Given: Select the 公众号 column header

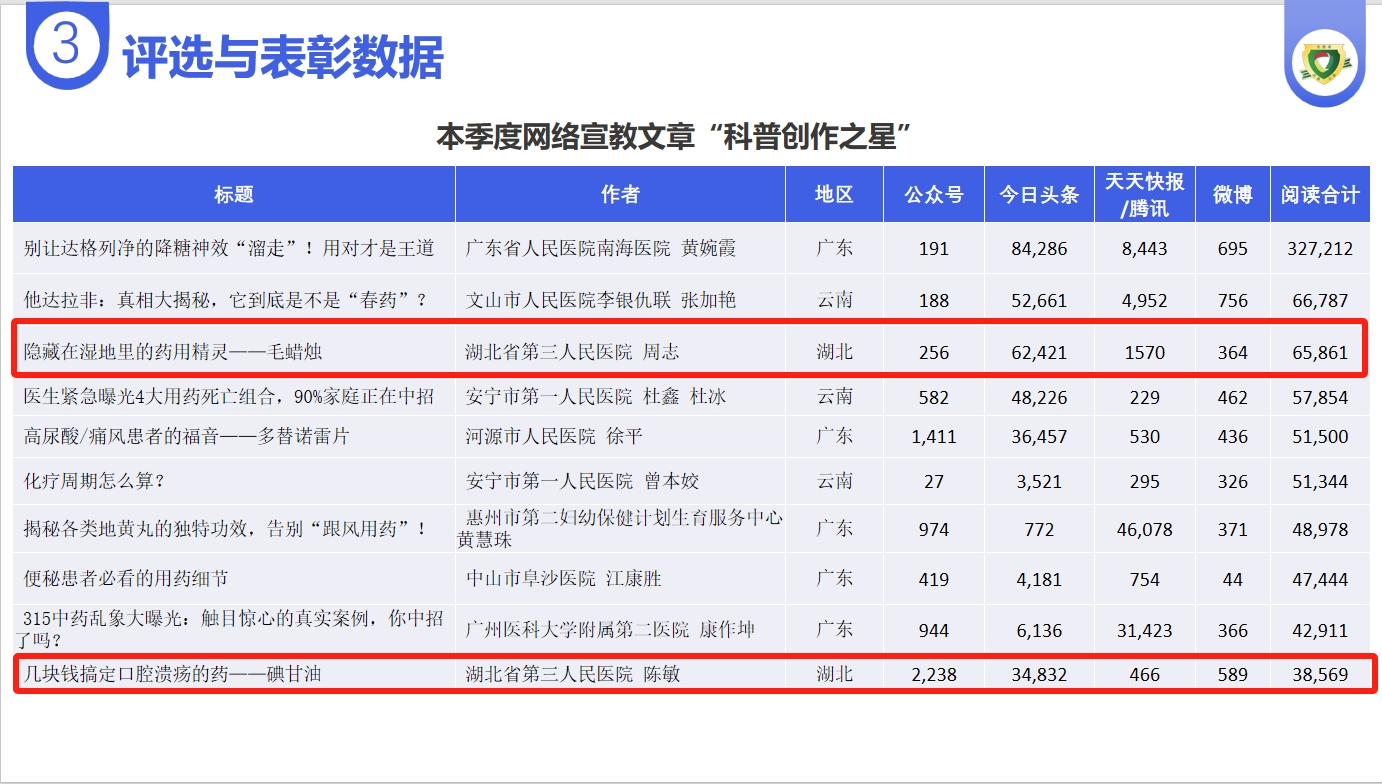Looking at the screenshot, I should click(934, 194).
